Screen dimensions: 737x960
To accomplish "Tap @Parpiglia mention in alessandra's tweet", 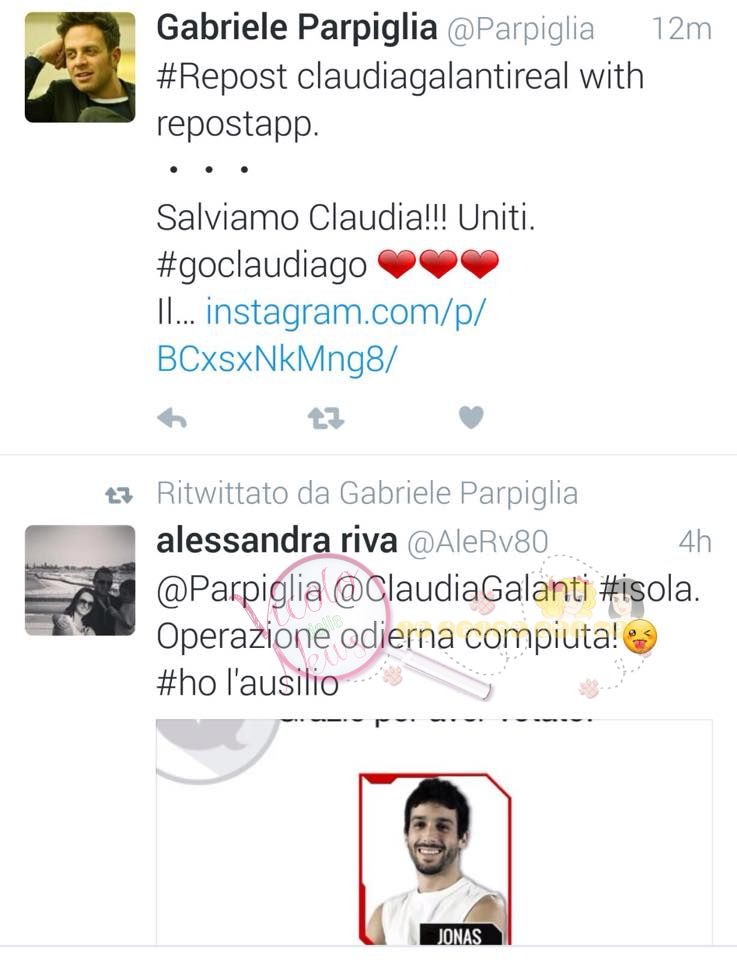I will click(239, 591).
